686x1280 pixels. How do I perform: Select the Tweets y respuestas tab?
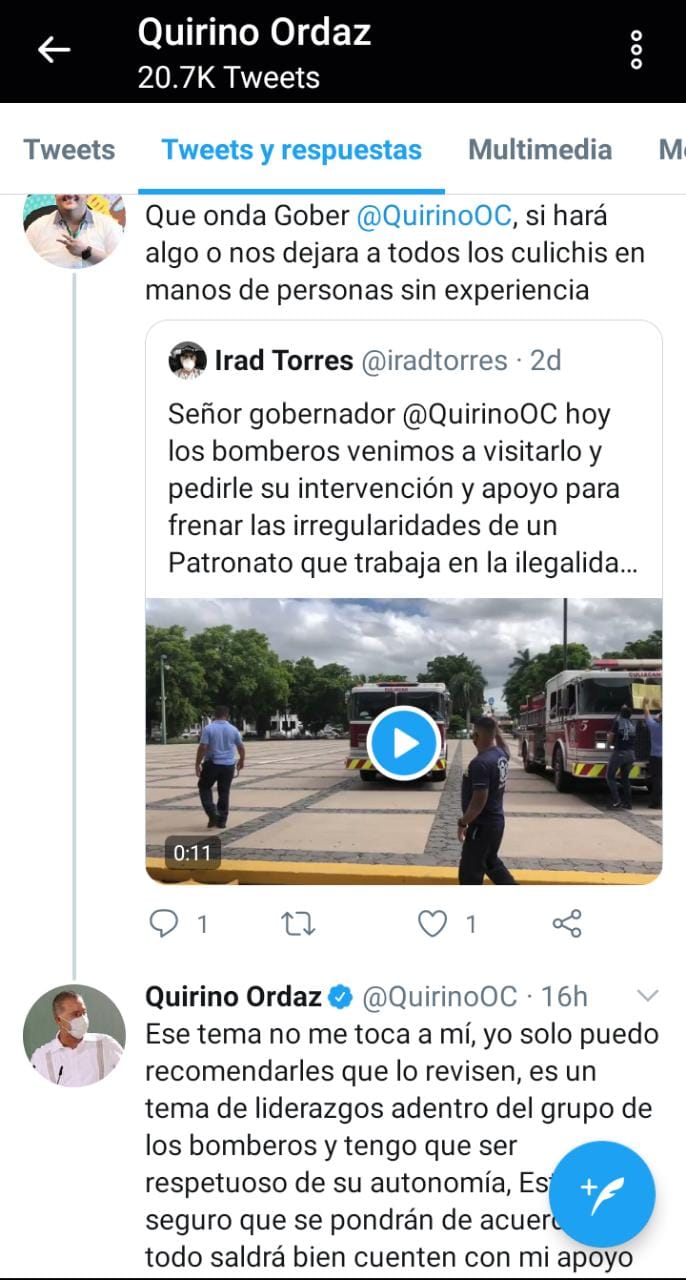click(x=291, y=150)
